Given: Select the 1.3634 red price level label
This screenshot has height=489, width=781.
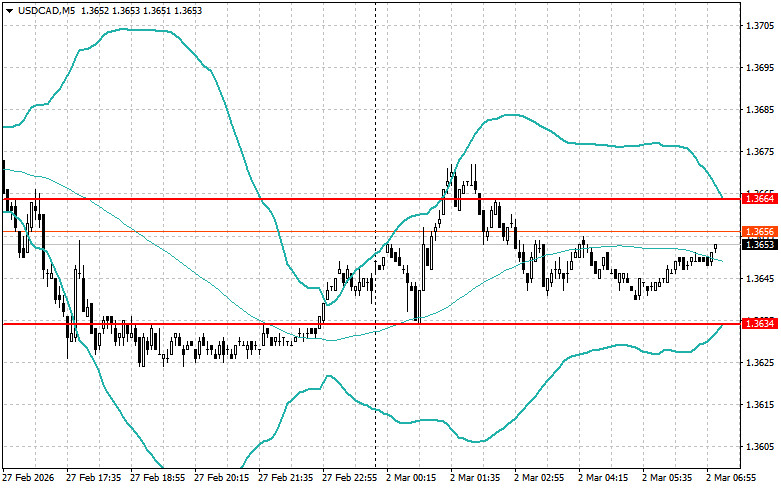Looking at the screenshot, I should click(760, 324).
